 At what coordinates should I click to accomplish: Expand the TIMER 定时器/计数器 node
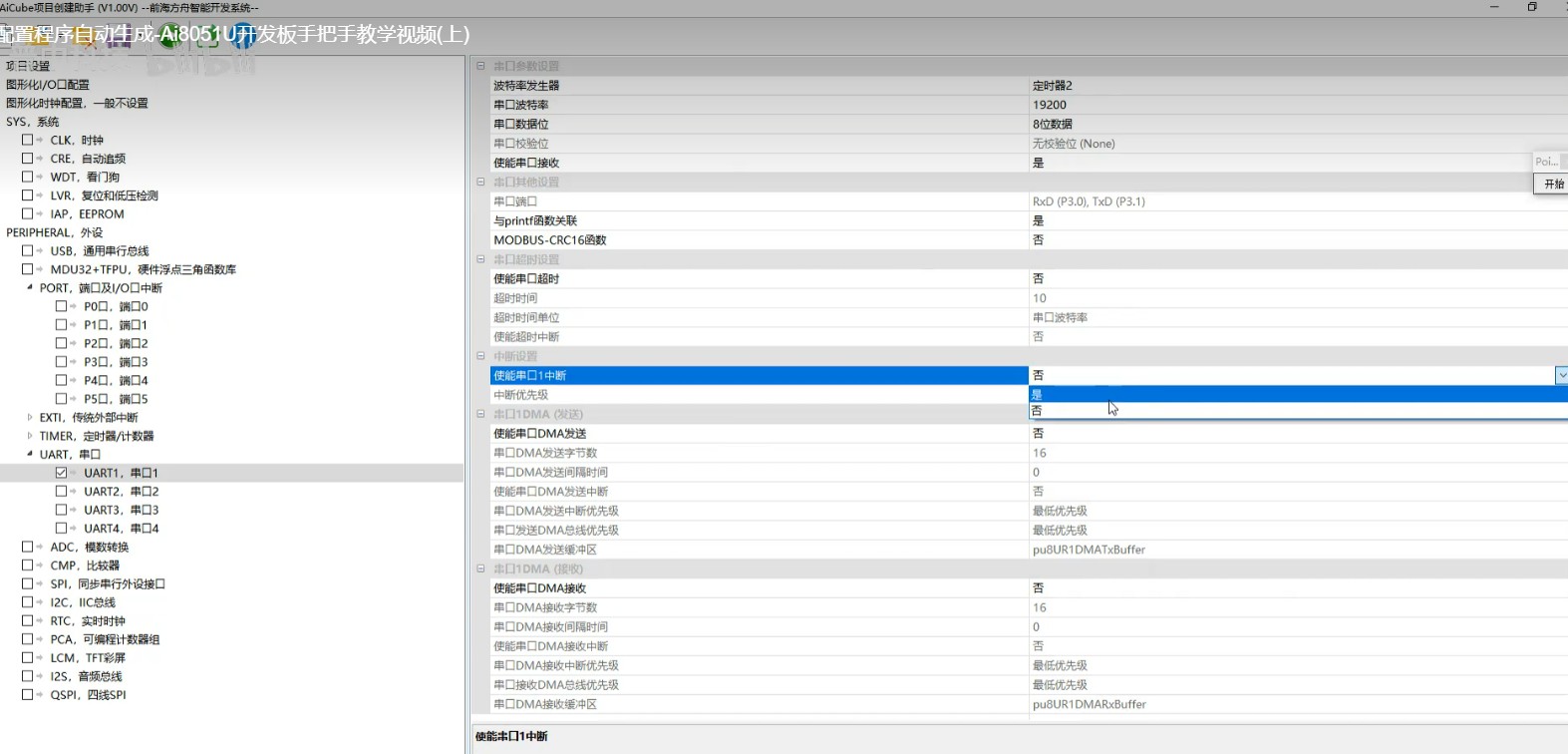pos(30,436)
